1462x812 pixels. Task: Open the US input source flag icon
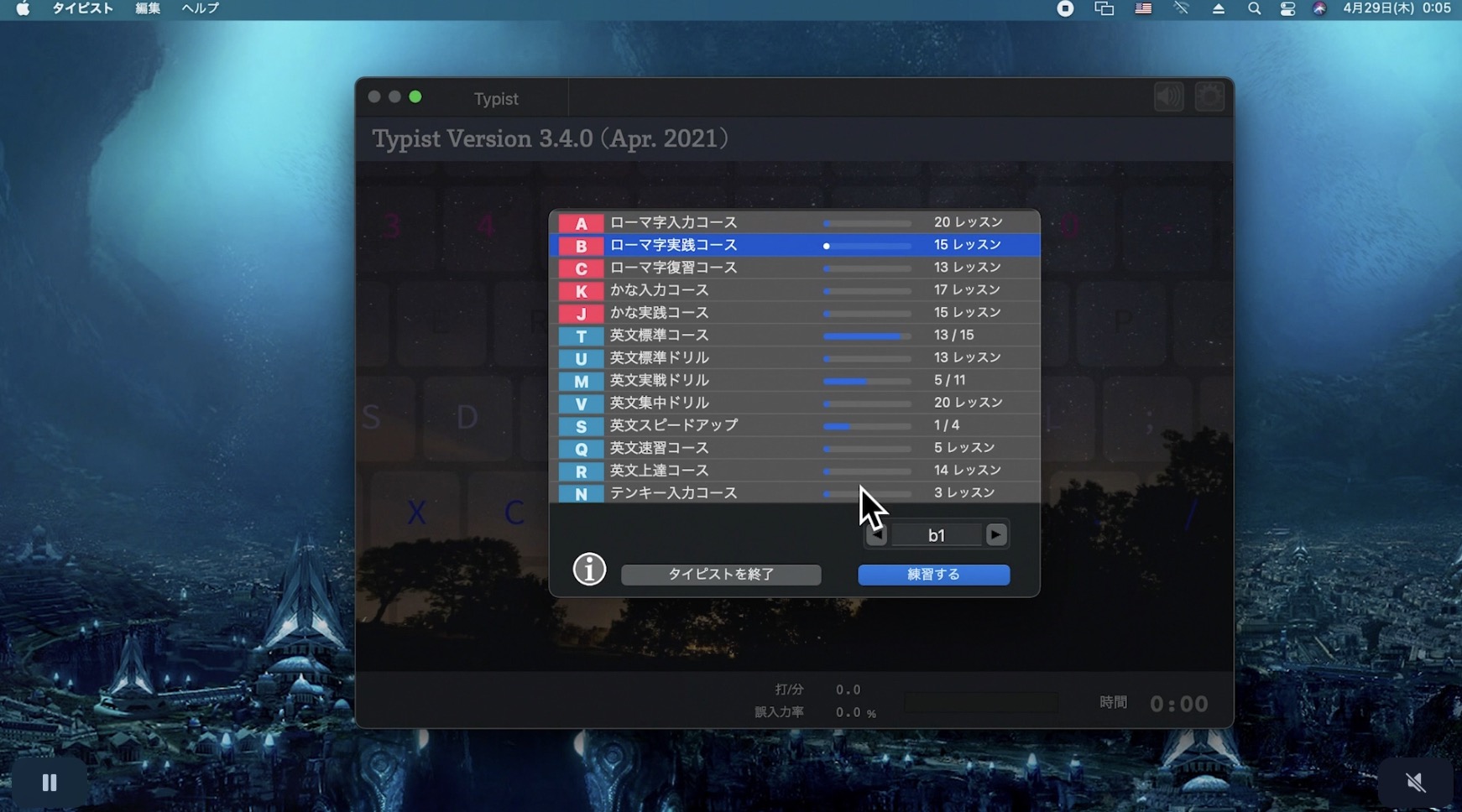point(1143,8)
